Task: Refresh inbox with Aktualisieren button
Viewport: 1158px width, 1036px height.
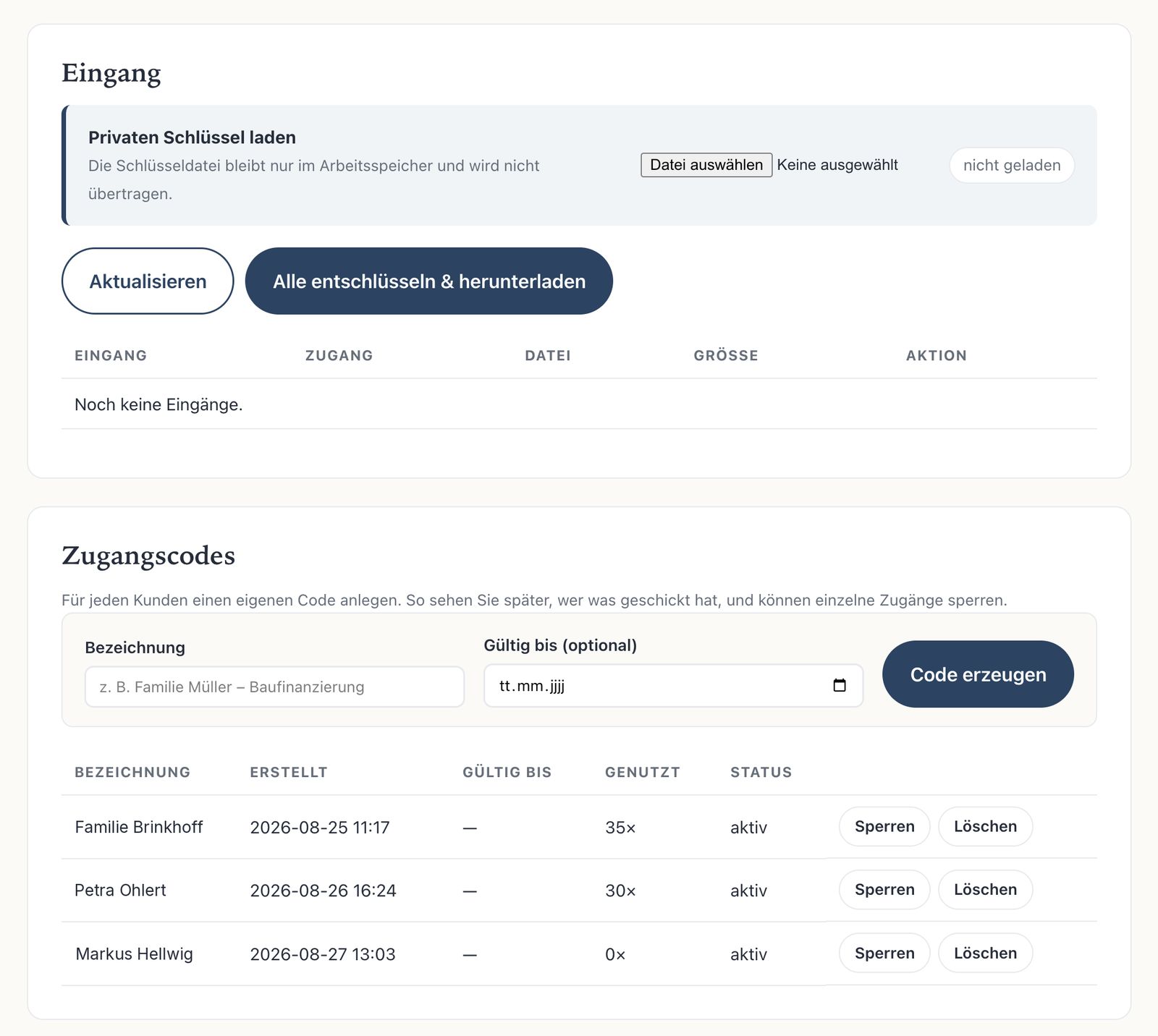Action: [148, 281]
